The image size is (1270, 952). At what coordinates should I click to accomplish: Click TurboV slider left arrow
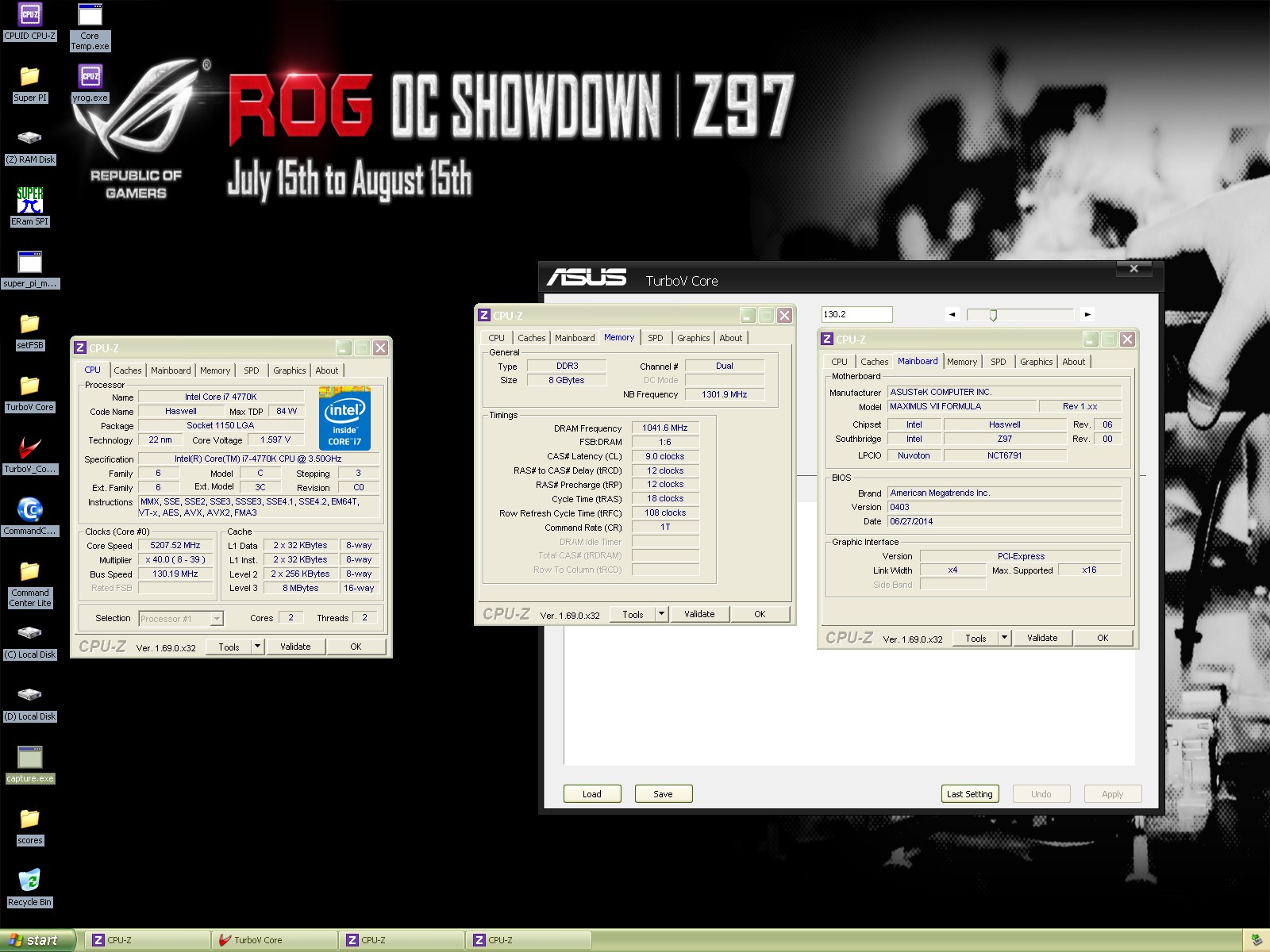[952, 314]
